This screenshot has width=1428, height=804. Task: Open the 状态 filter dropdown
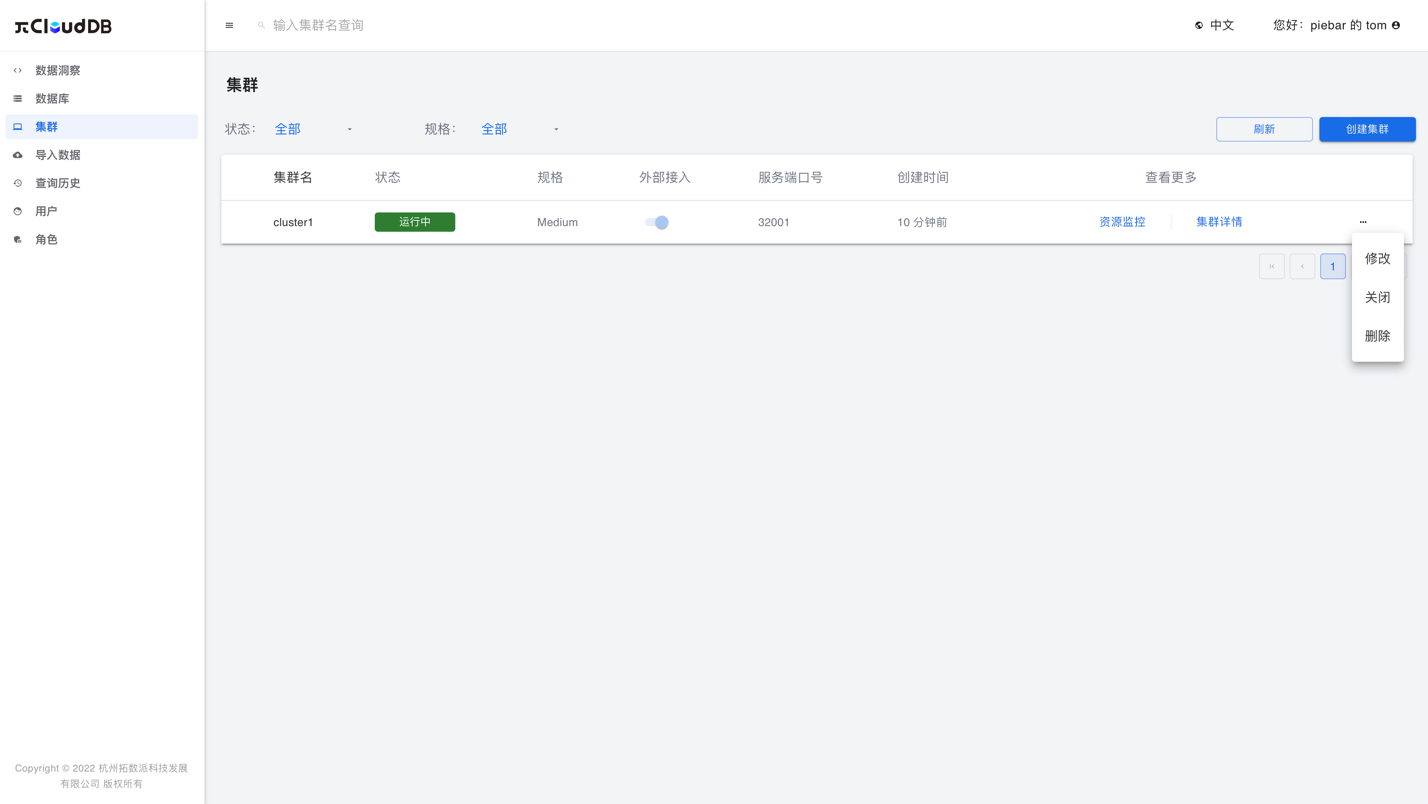tap(313, 129)
